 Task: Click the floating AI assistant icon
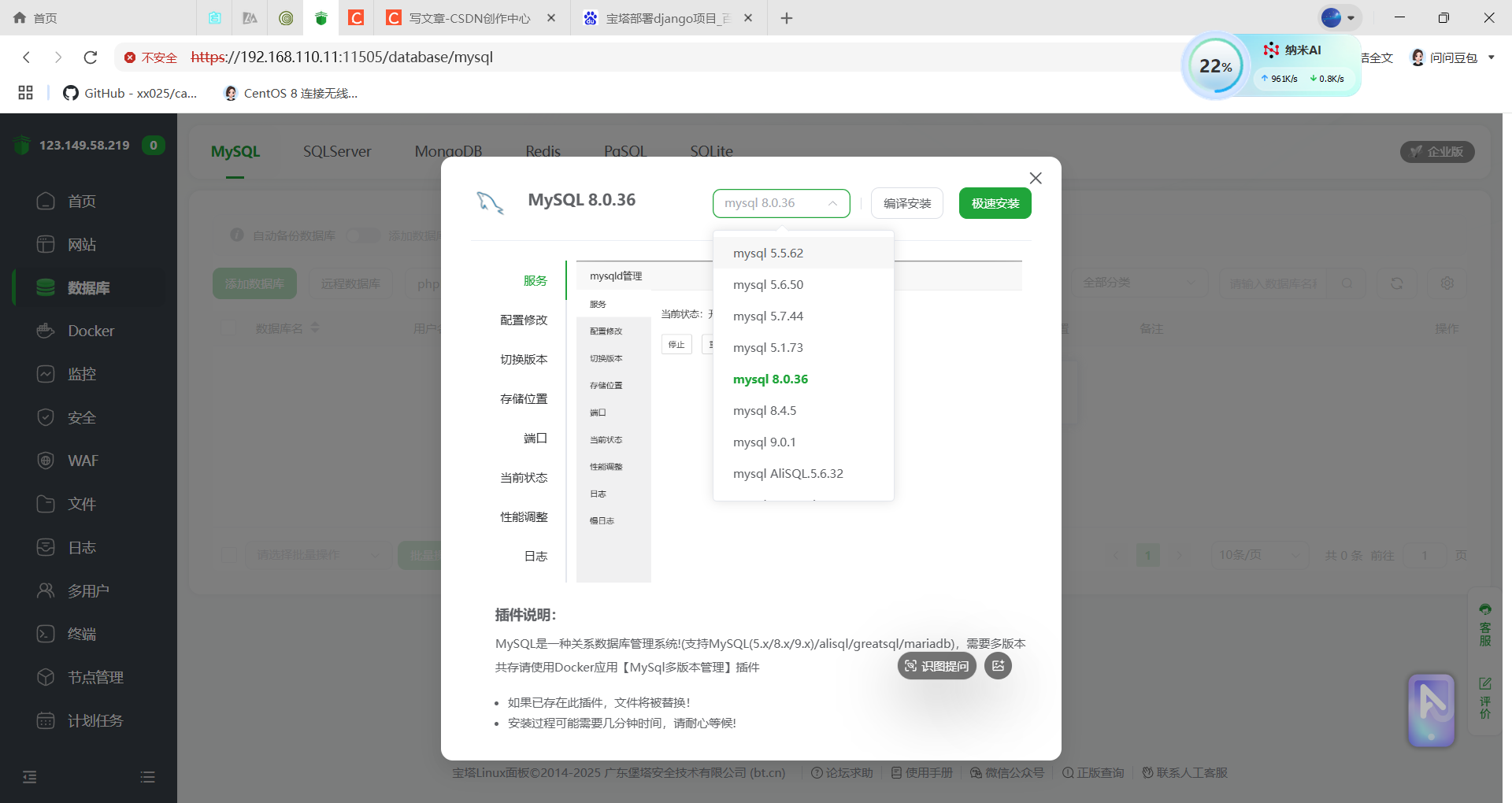pos(1431,710)
